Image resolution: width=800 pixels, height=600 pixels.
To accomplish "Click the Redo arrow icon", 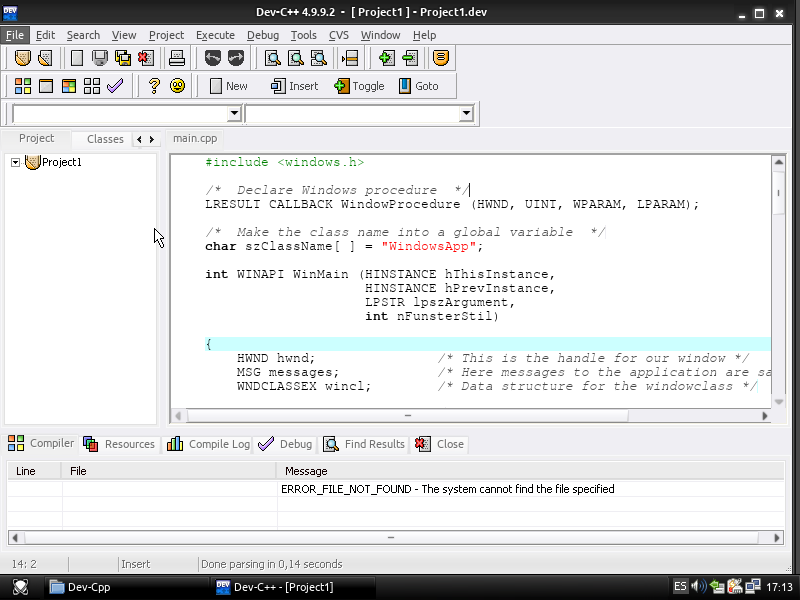I will point(236,58).
